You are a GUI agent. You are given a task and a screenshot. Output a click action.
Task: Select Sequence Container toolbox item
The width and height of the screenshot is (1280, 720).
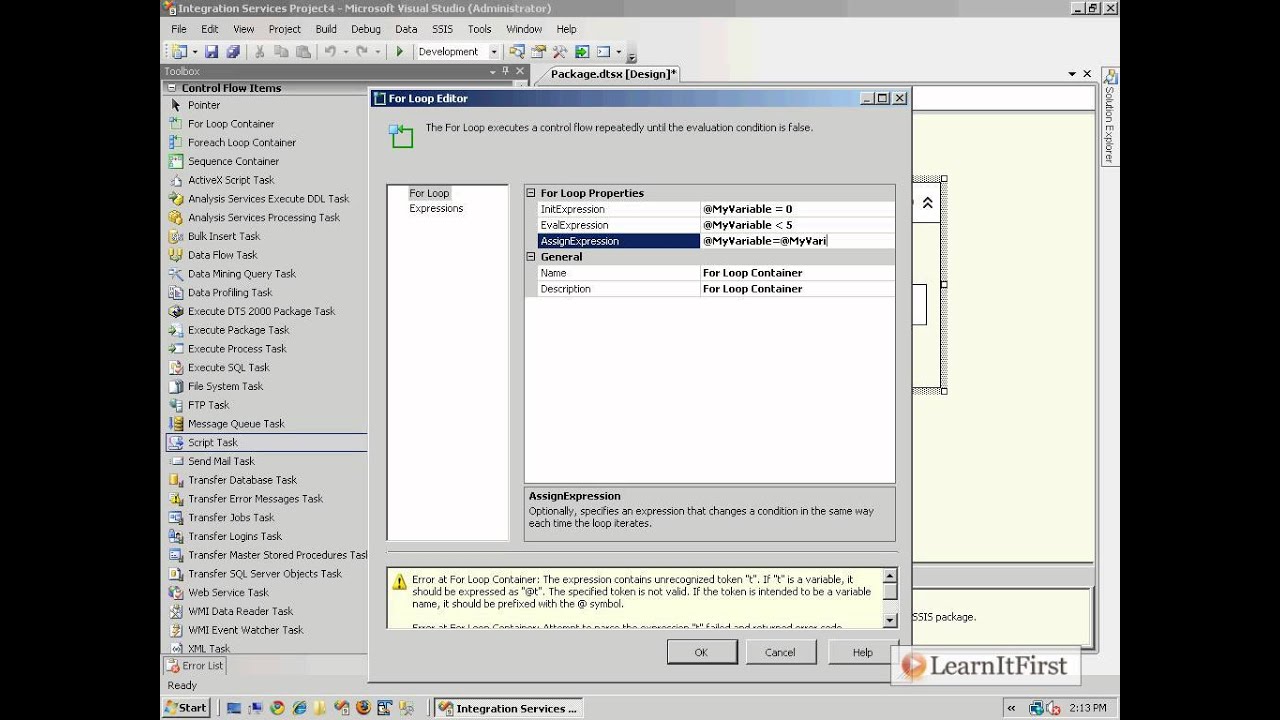[233, 161]
